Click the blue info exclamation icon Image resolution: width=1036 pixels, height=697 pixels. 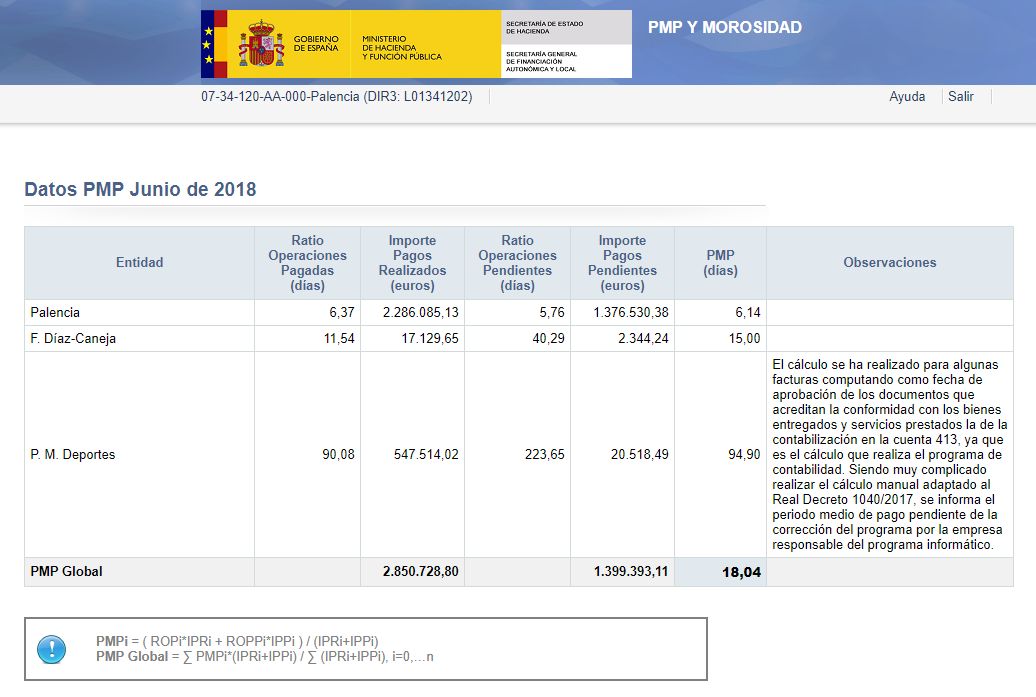pyautogui.click(x=51, y=649)
